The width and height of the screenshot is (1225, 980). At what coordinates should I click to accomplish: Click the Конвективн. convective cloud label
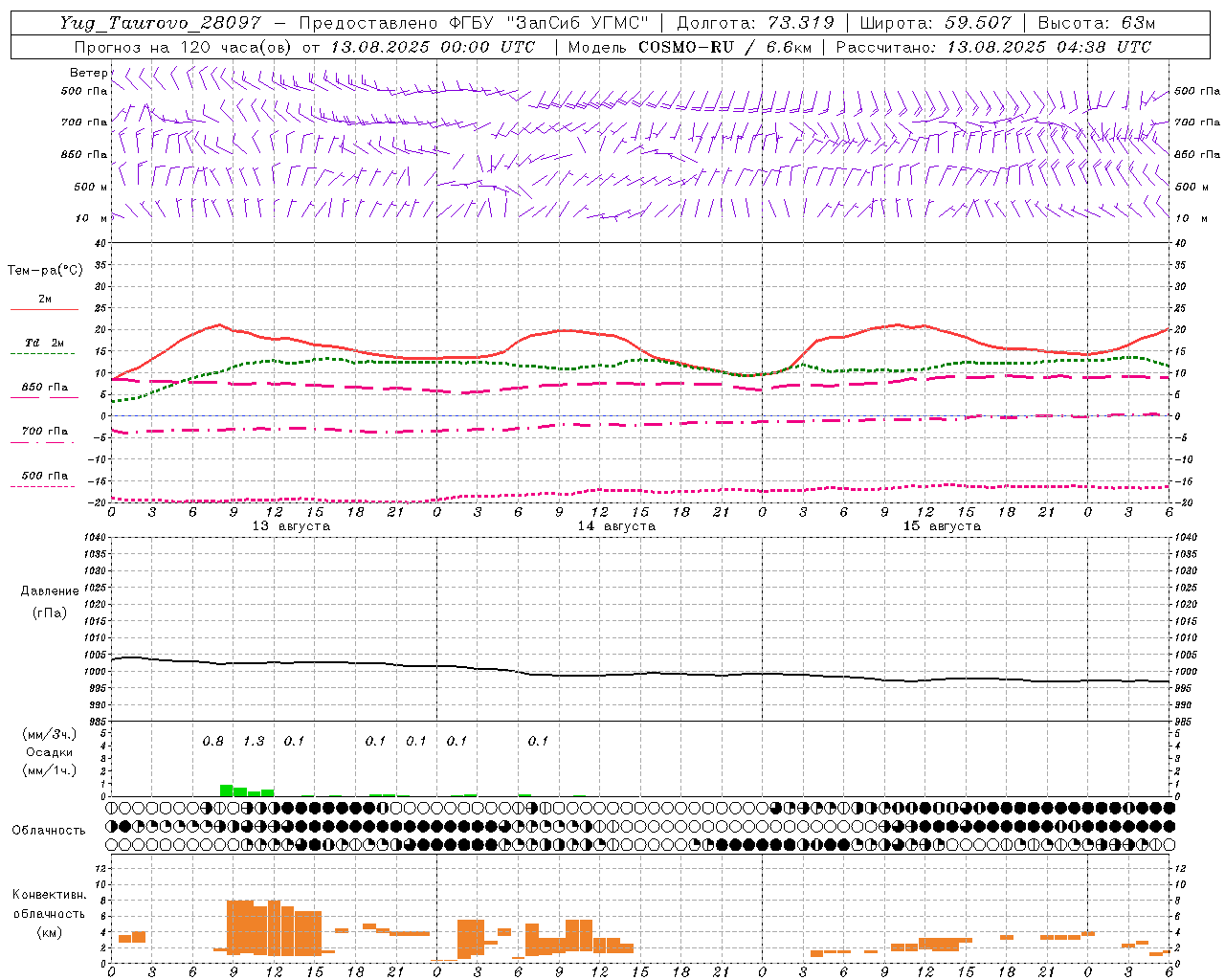click(x=49, y=895)
